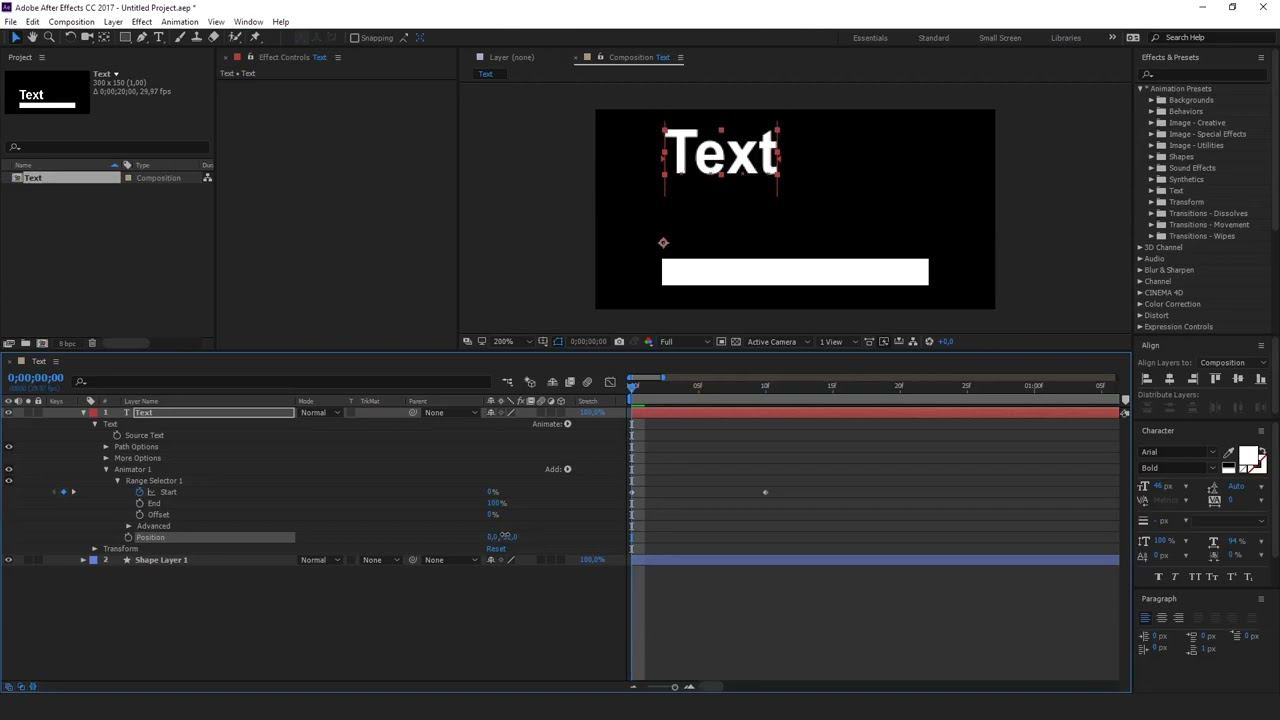
Task: Expand the Path Options property group
Action: pos(106,447)
